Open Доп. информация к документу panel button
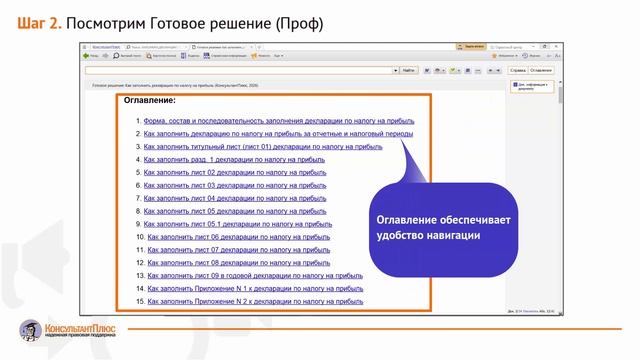Viewport: 640px width, 360px height. [532, 86]
